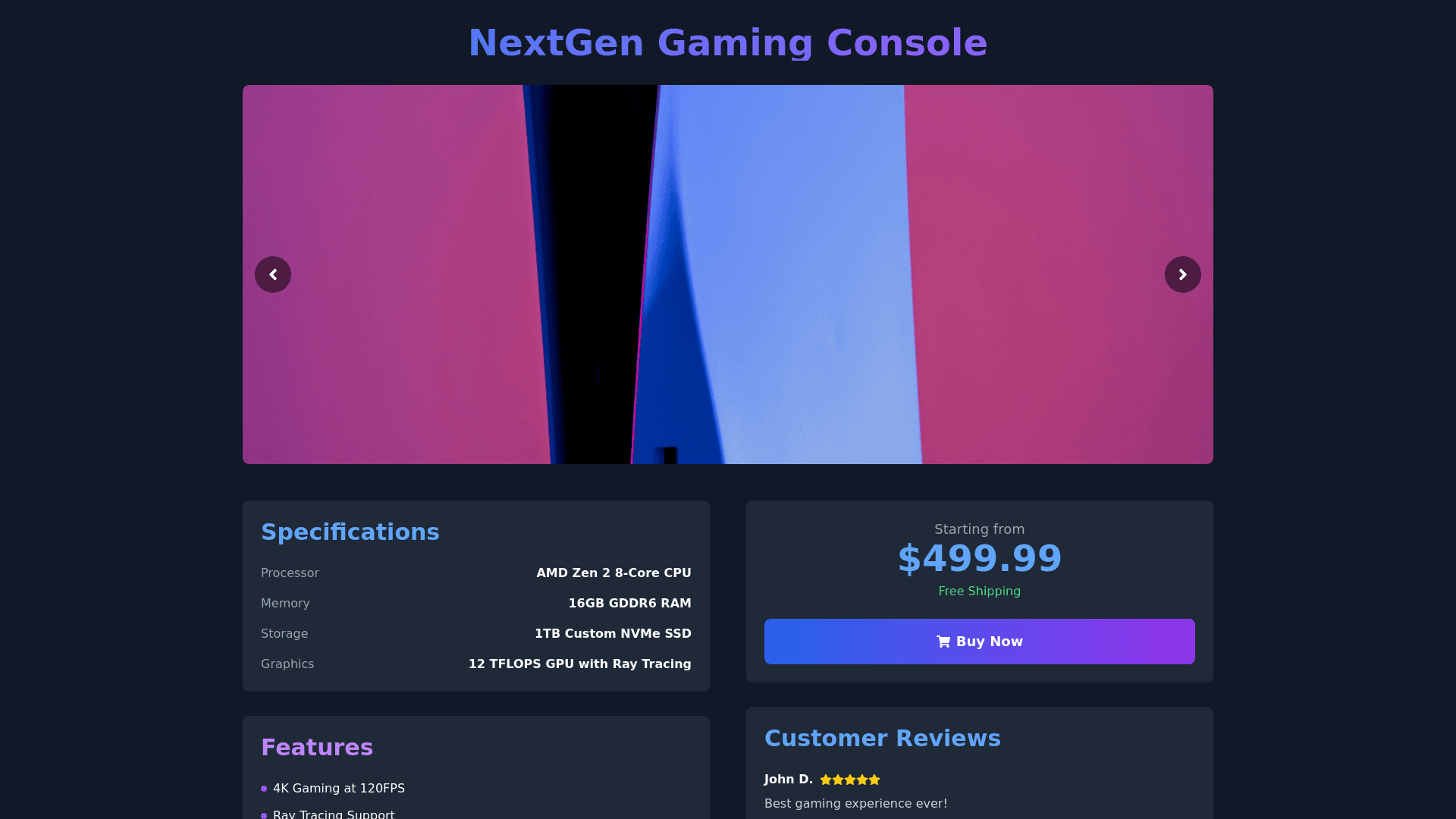Click the 1TB Custom NVMe SSD value

point(613,634)
